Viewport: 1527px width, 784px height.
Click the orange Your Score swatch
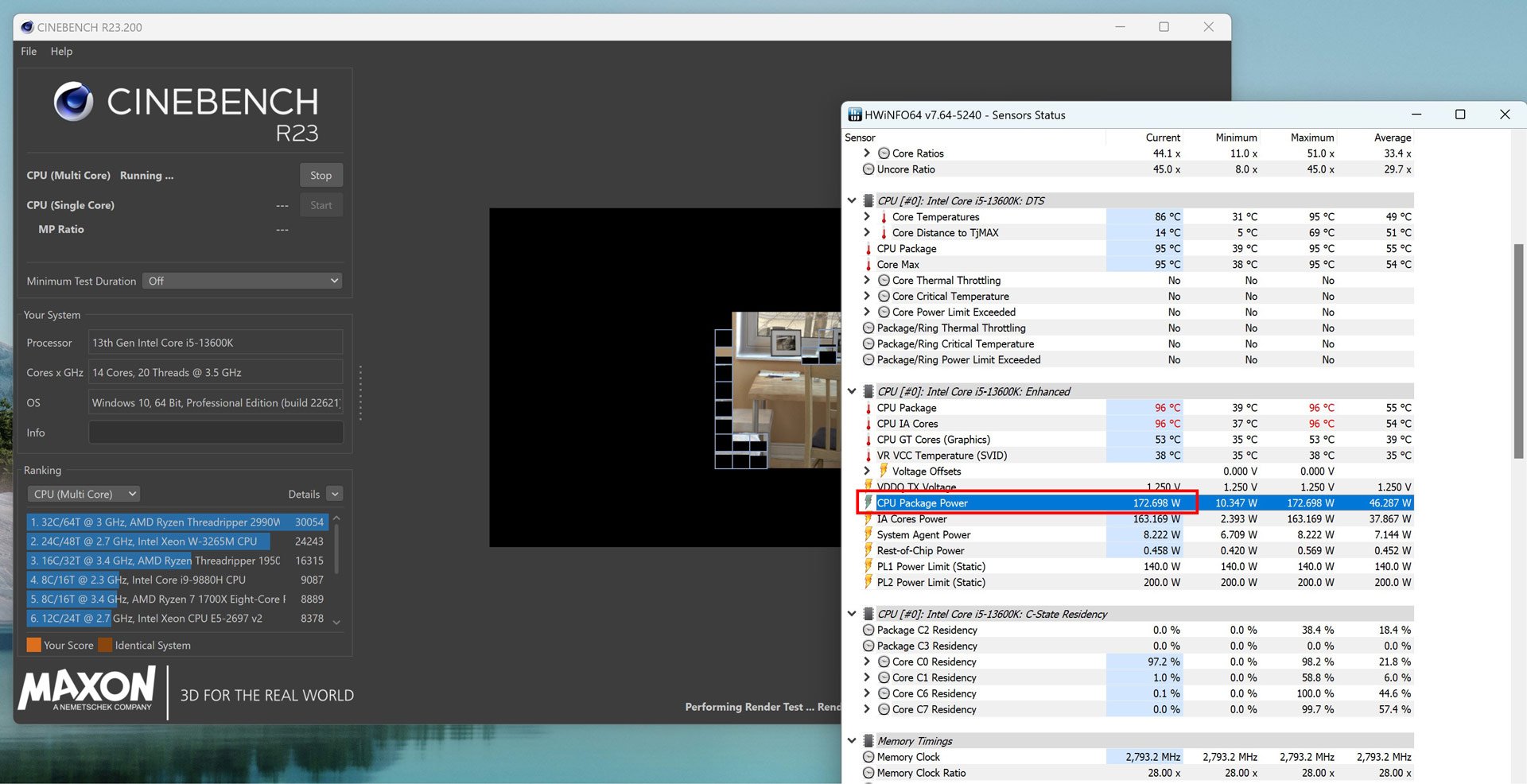click(33, 645)
